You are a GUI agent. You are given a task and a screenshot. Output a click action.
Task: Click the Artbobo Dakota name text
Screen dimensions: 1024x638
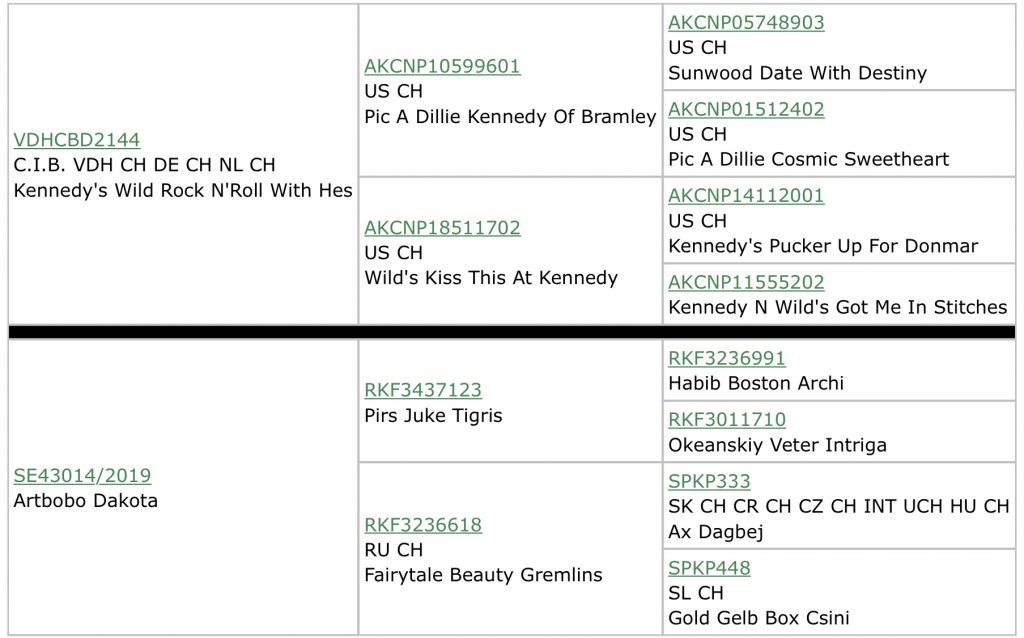coord(86,501)
